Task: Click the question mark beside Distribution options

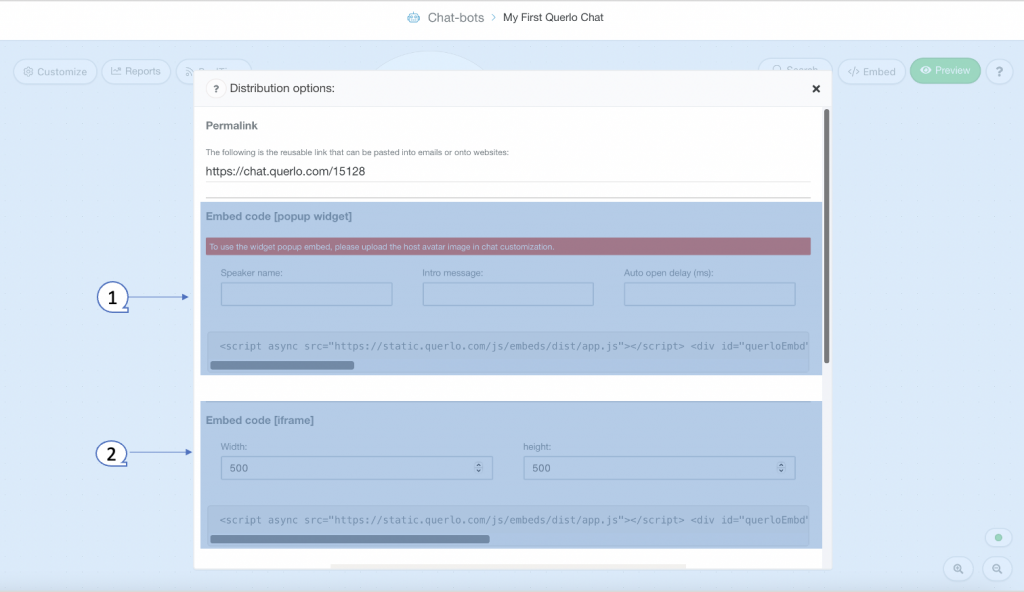Action: point(216,88)
